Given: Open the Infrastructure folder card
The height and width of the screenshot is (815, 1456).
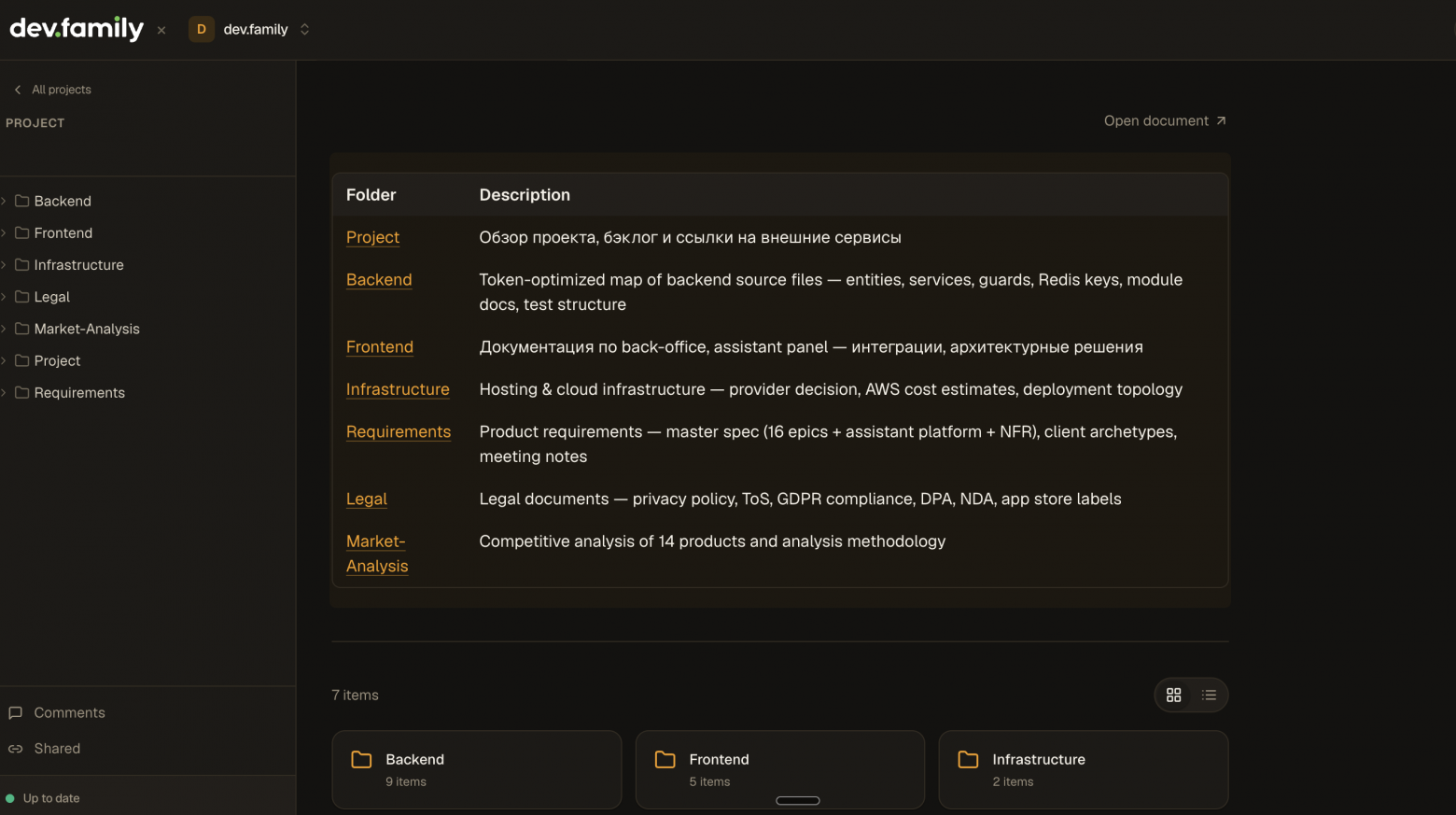Looking at the screenshot, I should click(x=1084, y=769).
